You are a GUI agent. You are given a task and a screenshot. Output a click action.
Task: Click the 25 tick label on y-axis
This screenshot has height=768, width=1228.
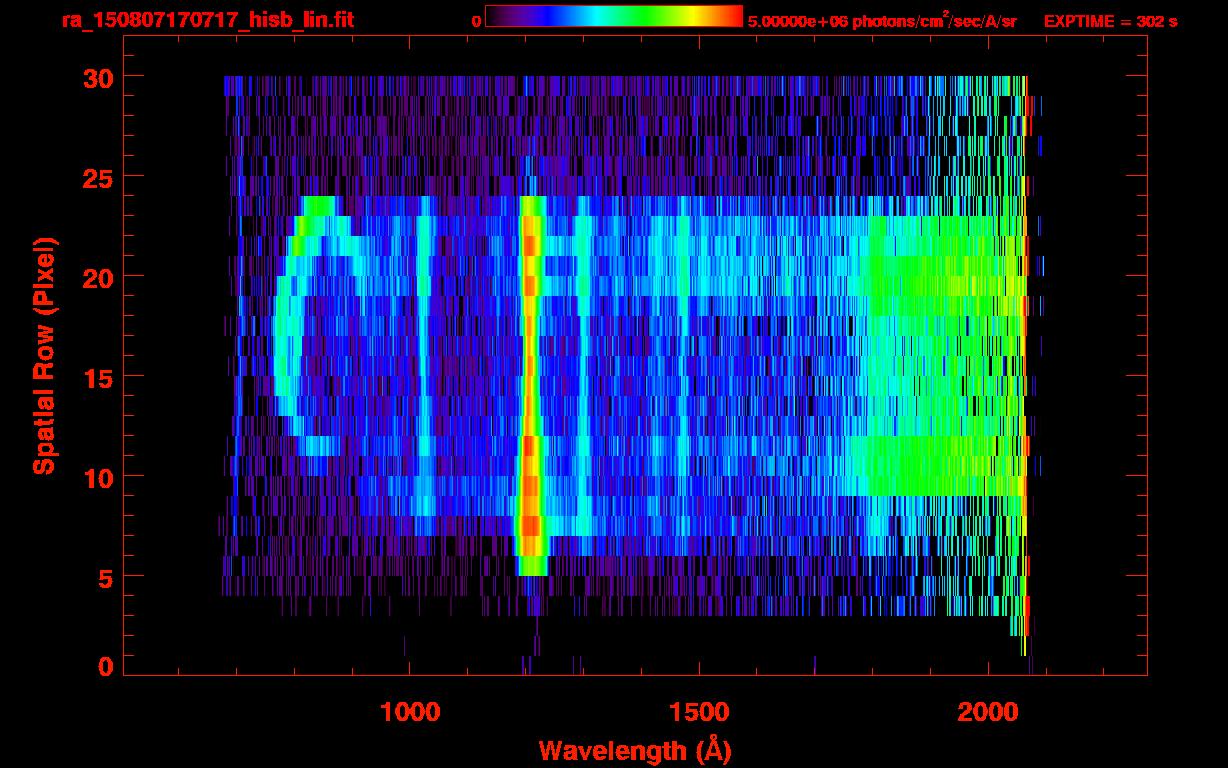tap(97, 177)
